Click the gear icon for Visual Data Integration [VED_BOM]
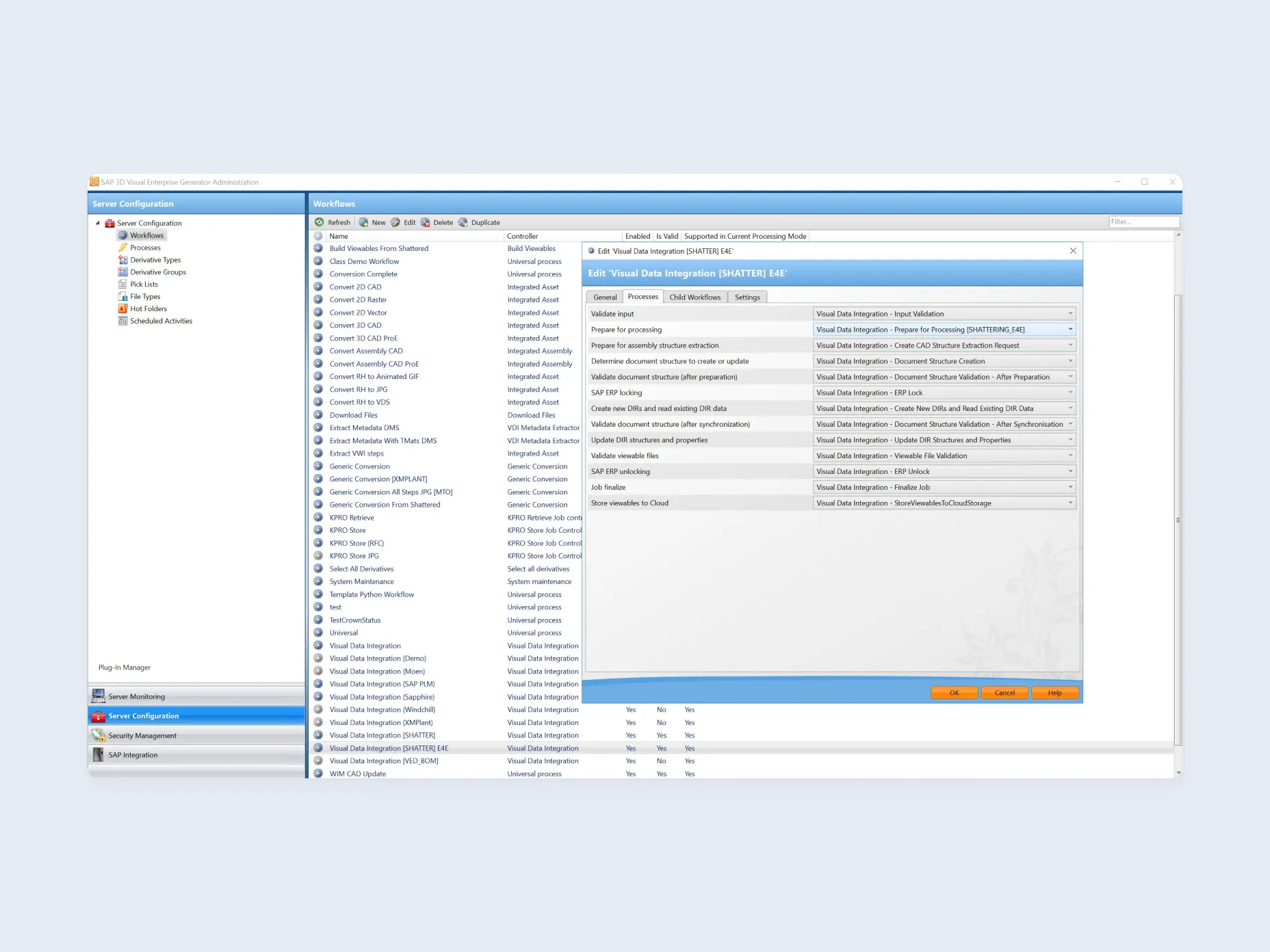 tap(318, 761)
